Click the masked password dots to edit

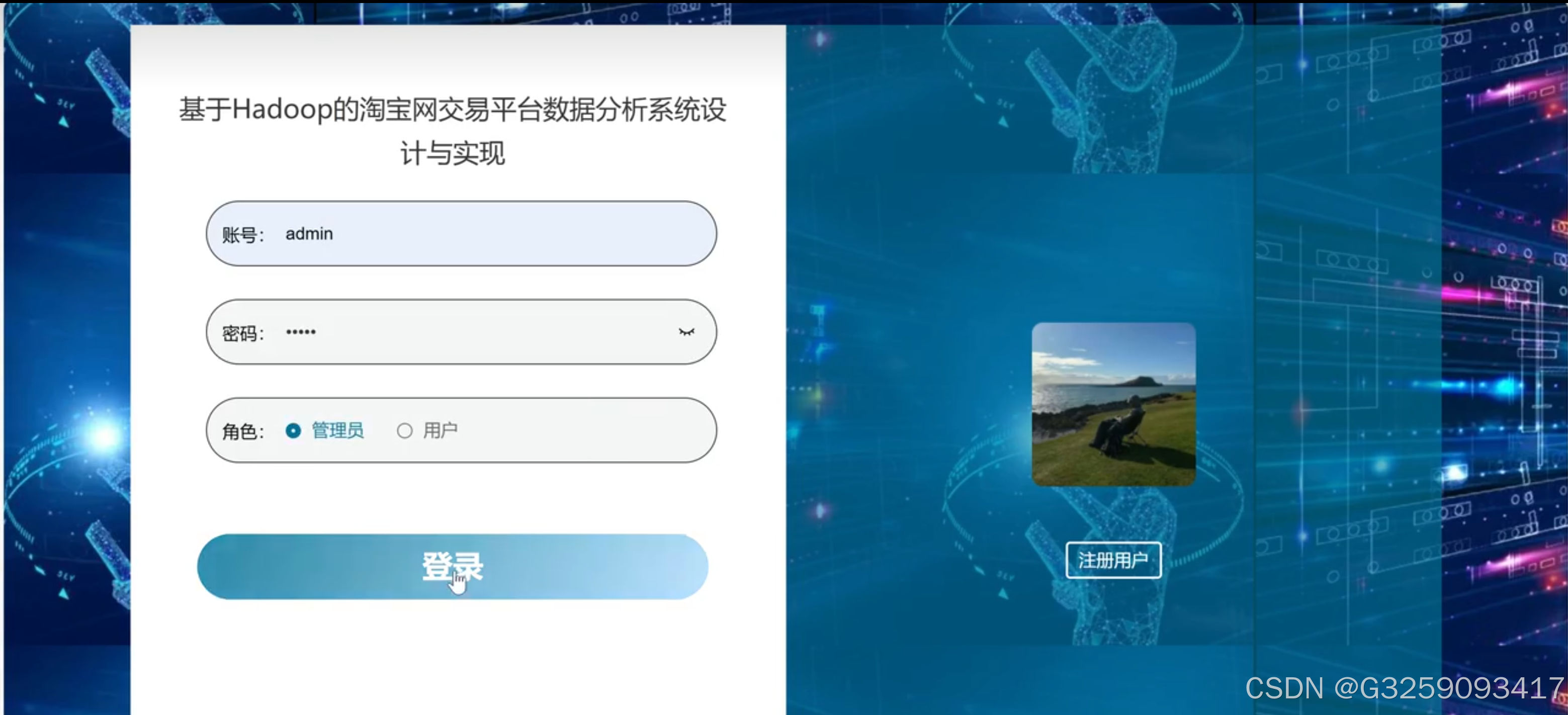click(x=301, y=332)
